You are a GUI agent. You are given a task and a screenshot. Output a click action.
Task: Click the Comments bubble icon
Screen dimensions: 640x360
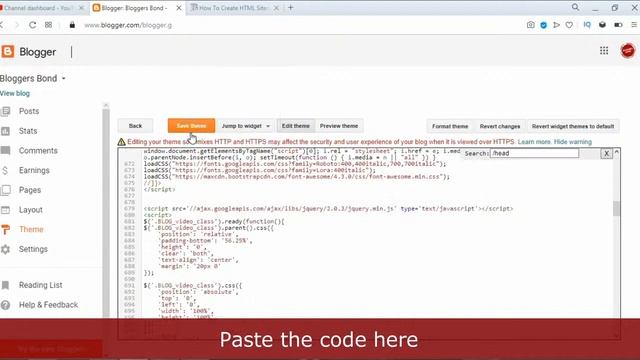pyautogui.click(x=5, y=151)
